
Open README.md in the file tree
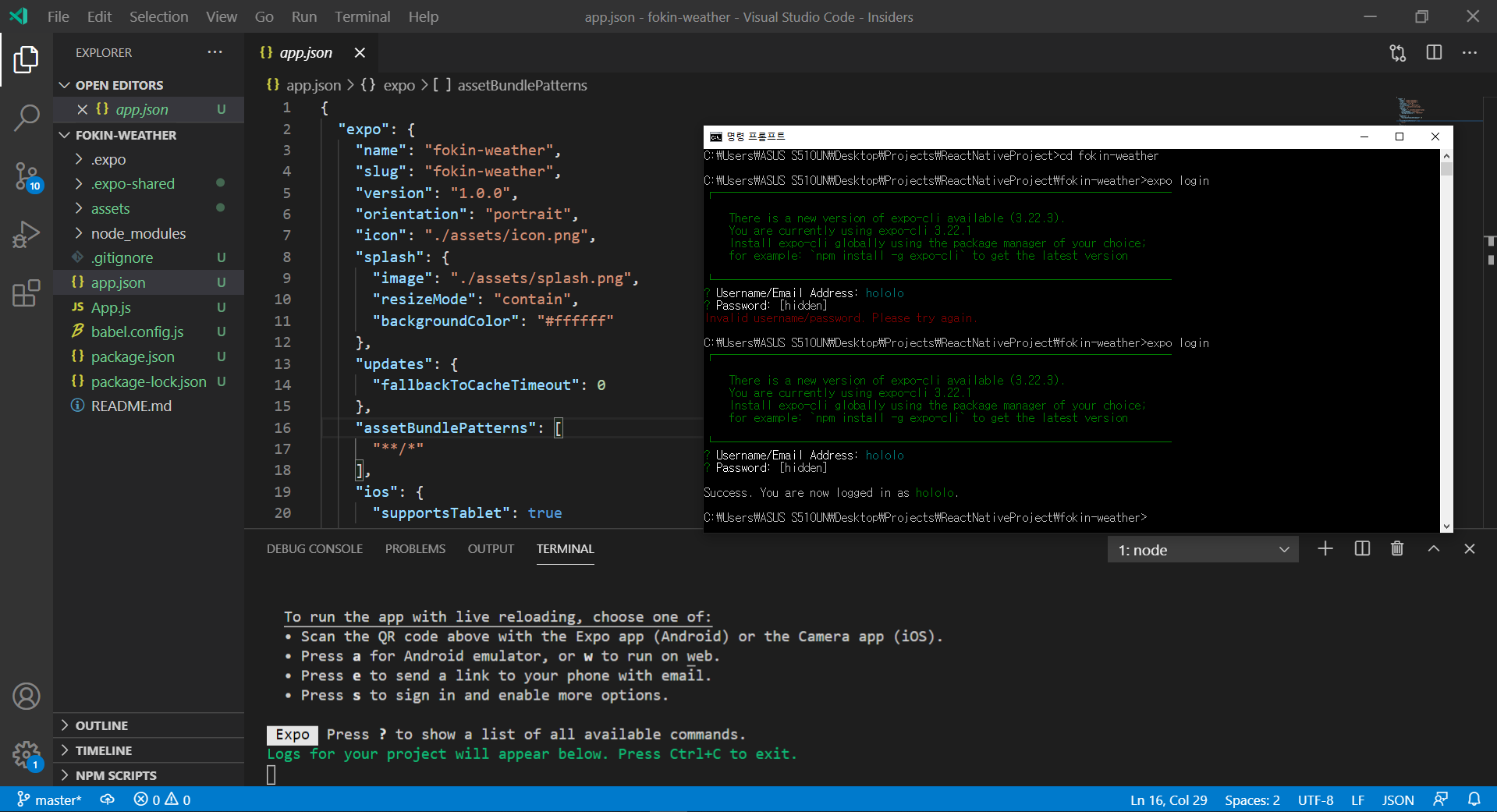tap(131, 406)
